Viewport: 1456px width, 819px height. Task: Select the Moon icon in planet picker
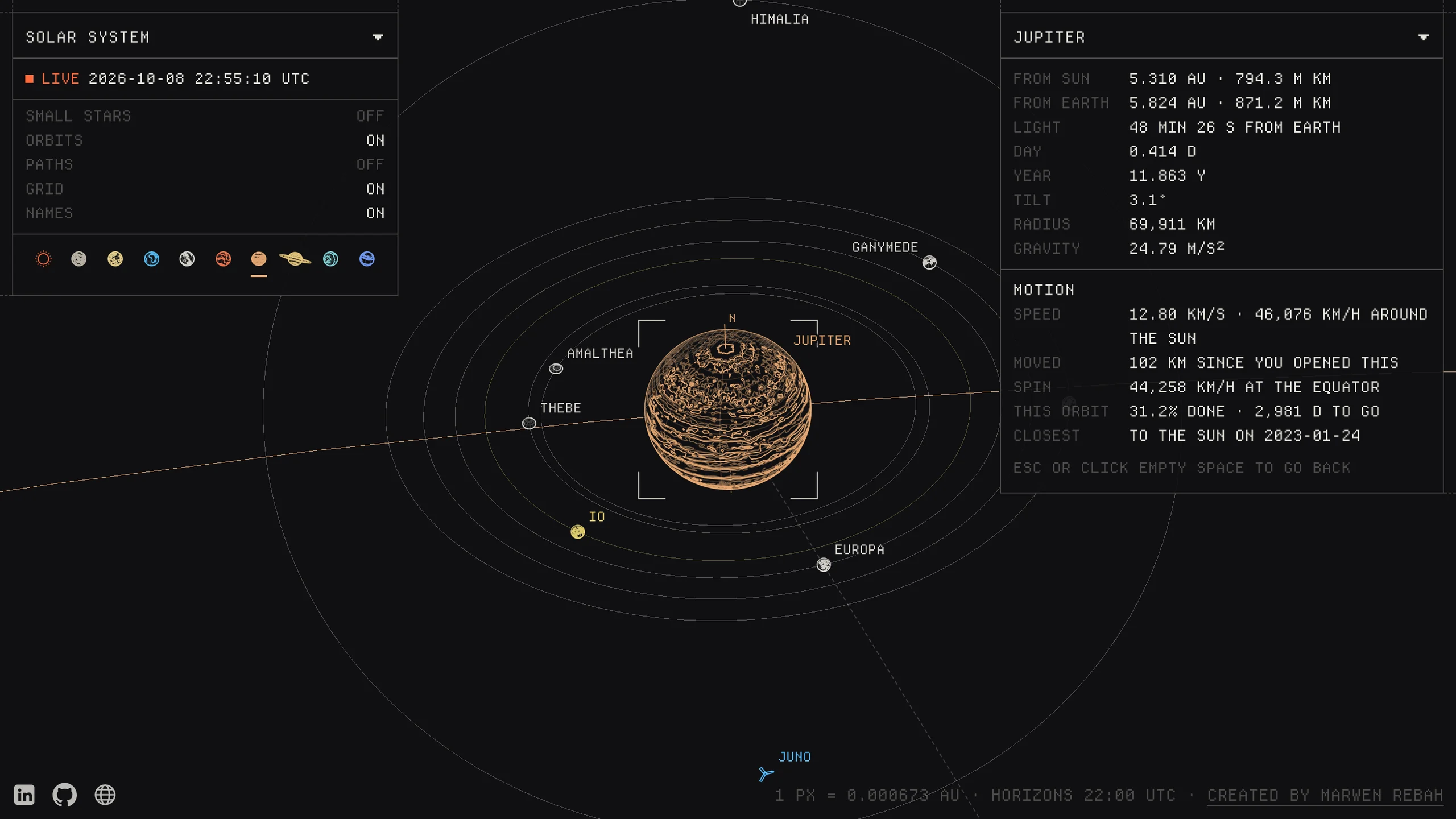coord(187,259)
